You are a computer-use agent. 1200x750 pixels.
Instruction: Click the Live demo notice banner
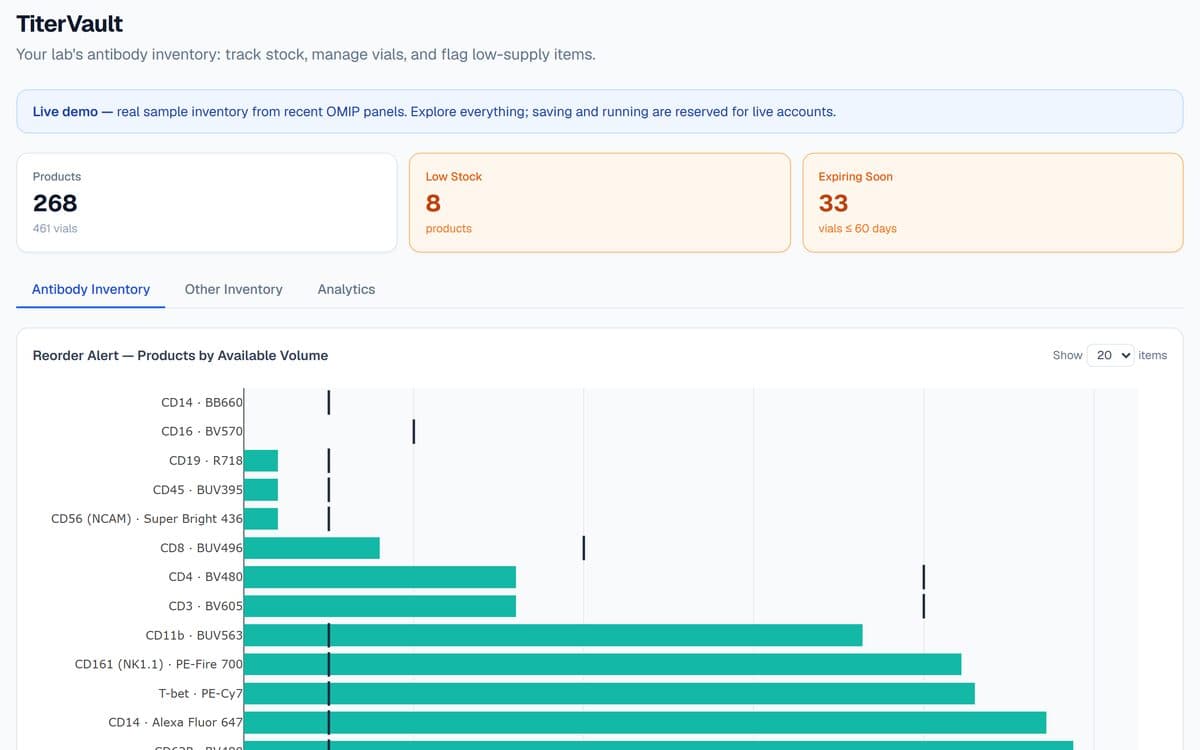pyautogui.click(x=600, y=111)
